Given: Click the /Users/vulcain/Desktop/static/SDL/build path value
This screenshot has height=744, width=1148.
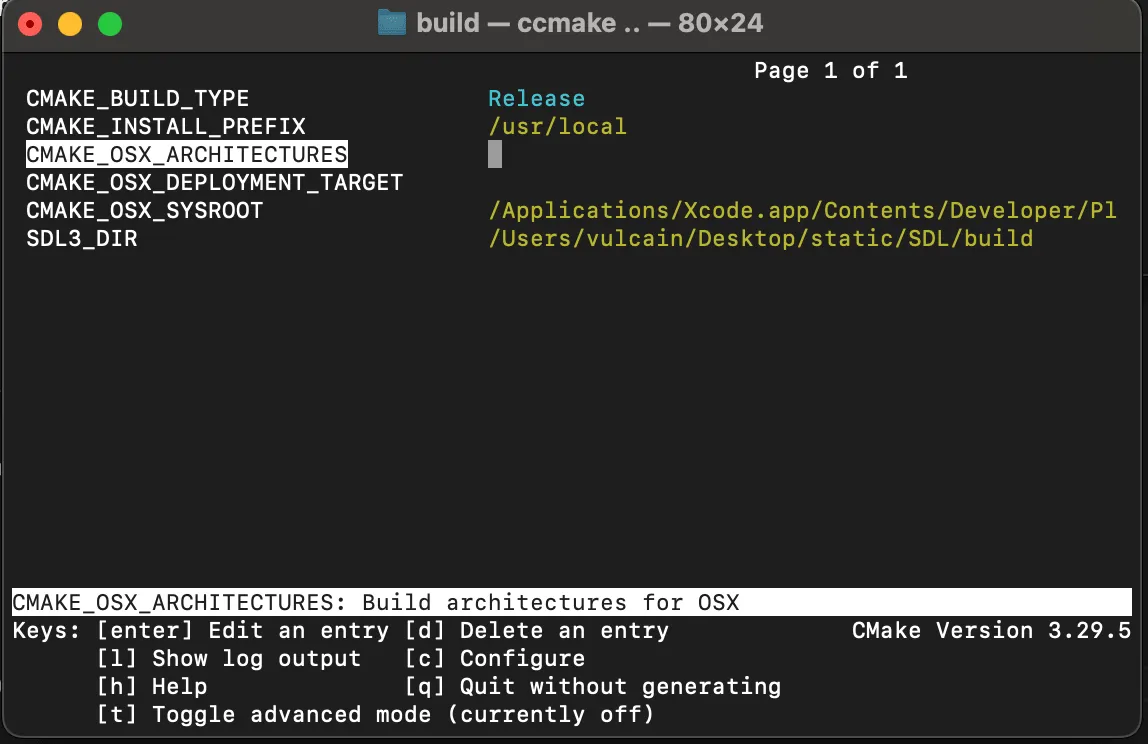Looking at the screenshot, I should (761, 238).
